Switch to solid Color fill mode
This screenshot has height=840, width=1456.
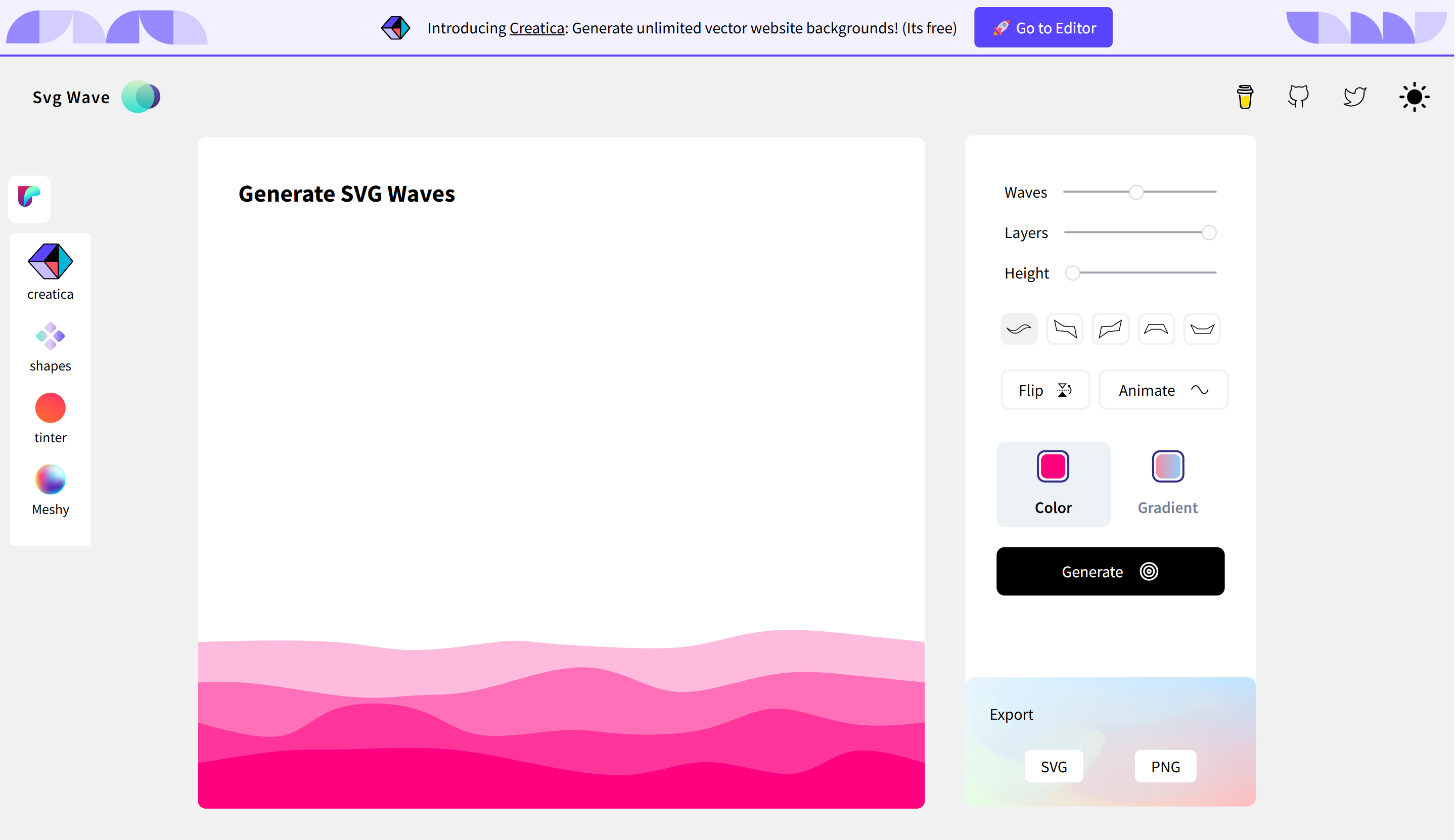pos(1053,484)
